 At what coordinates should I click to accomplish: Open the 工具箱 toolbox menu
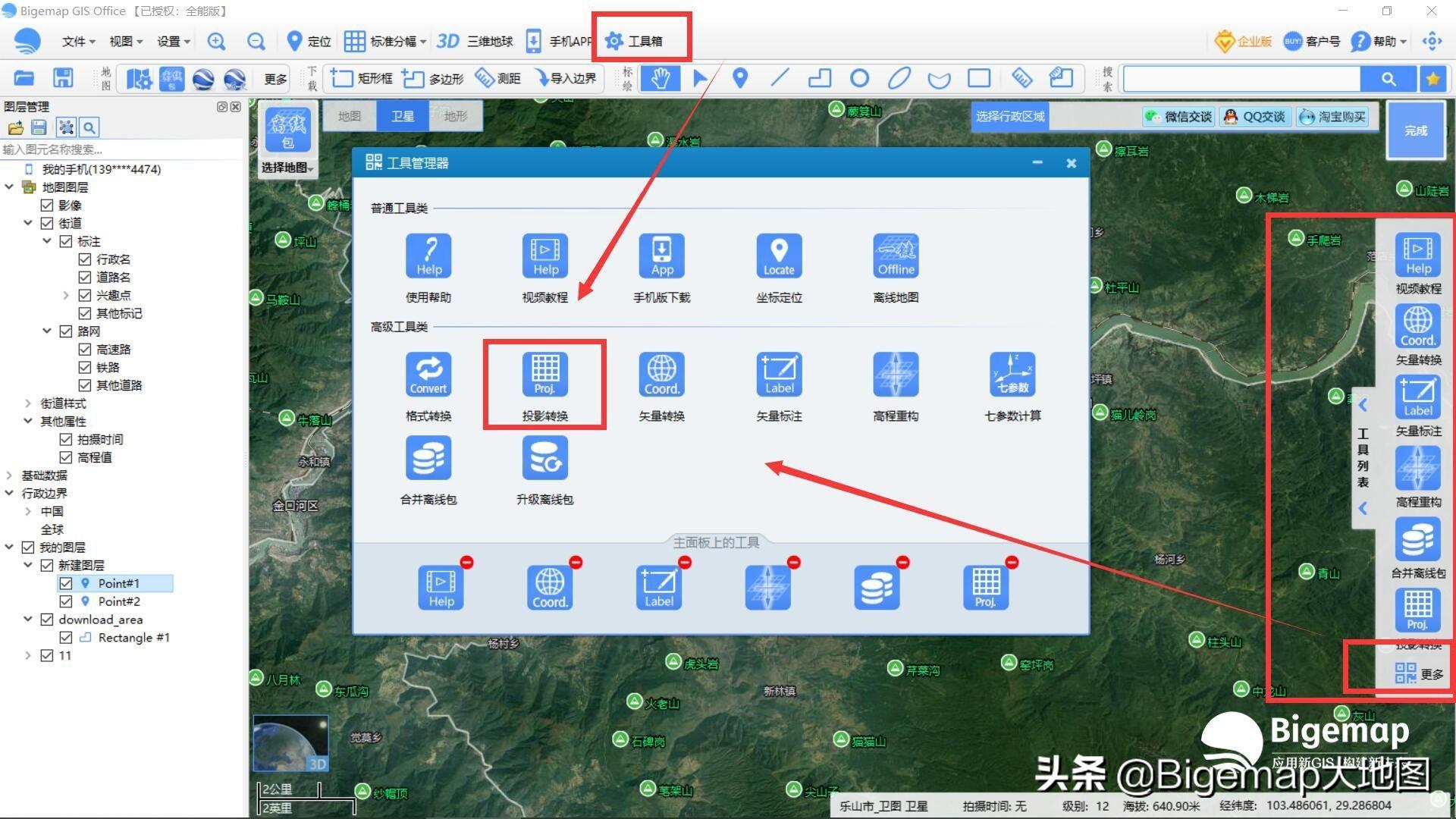point(635,41)
